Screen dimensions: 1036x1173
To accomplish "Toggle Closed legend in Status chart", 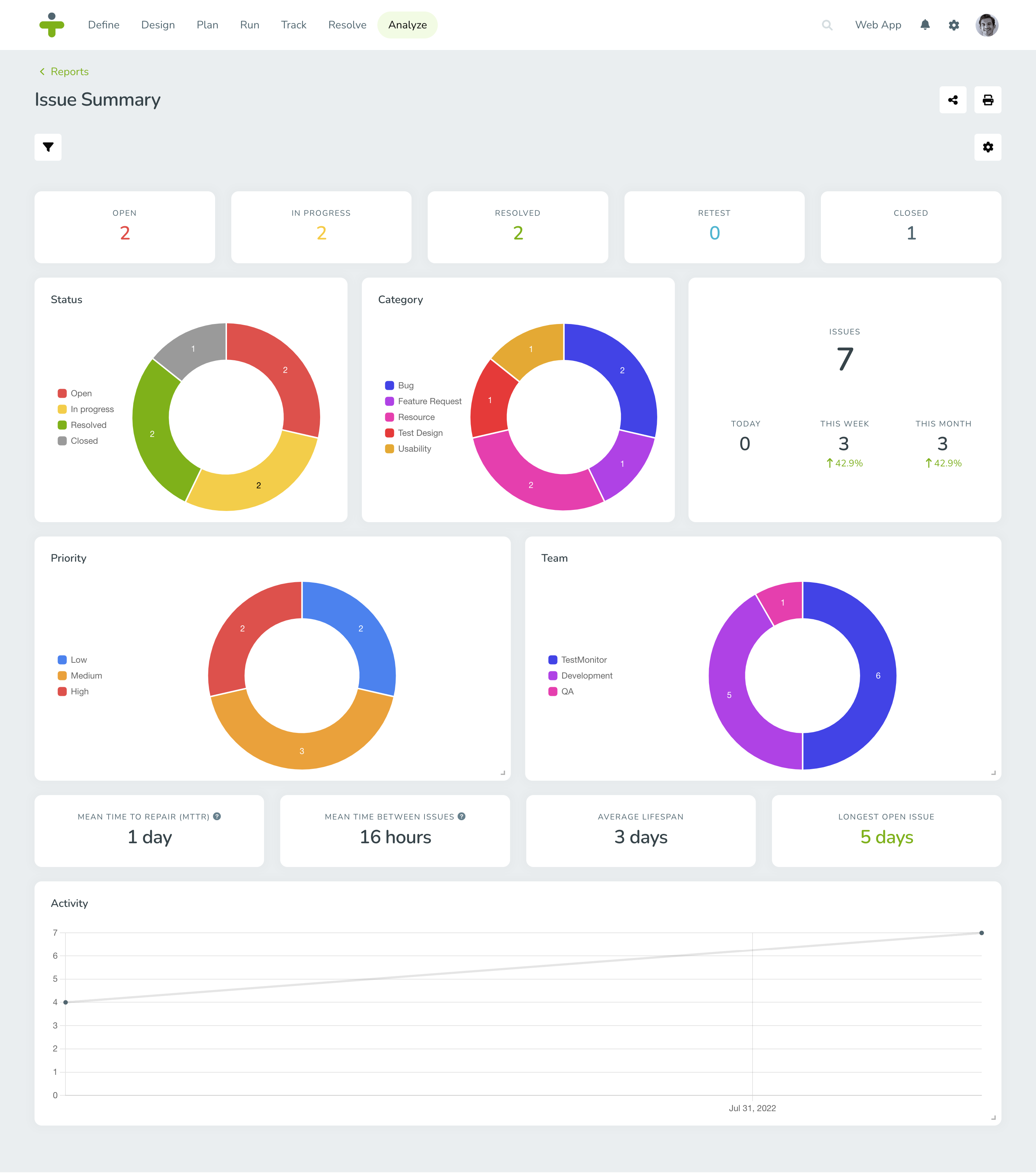I will point(77,441).
